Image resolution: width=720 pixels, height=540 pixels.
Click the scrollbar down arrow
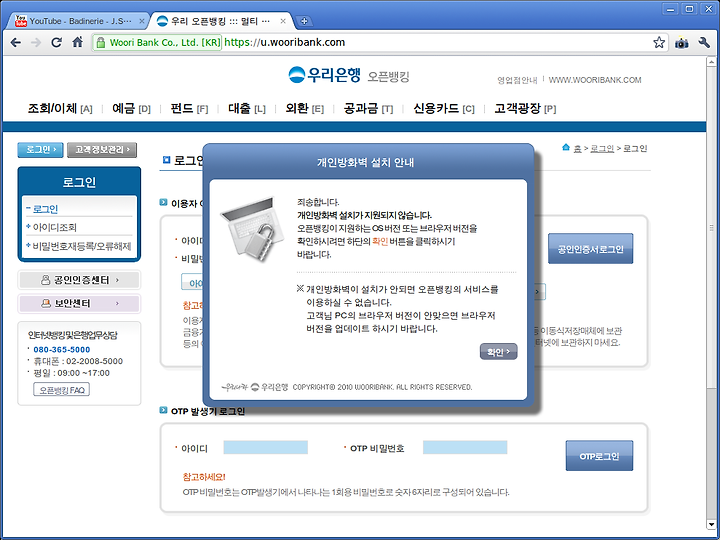tap(712, 524)
